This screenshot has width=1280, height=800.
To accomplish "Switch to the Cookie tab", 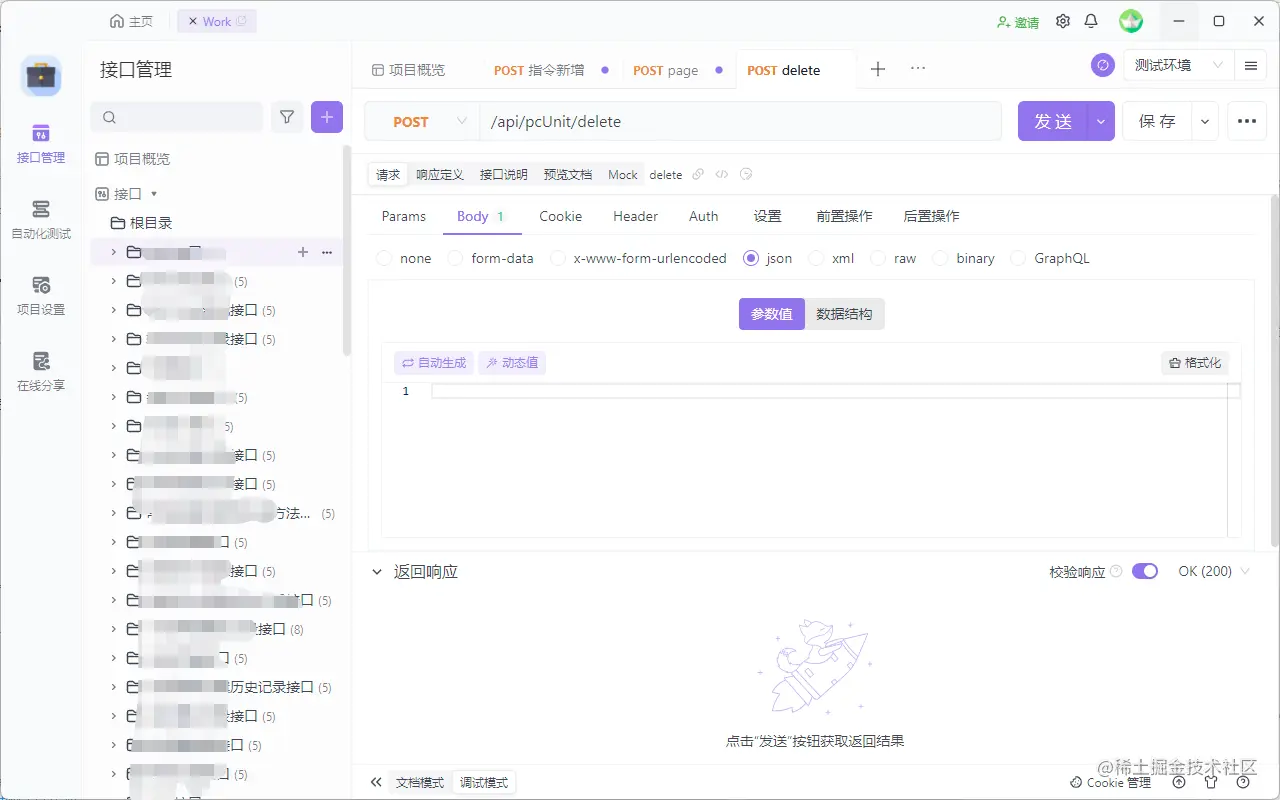I will pos(561,216).
